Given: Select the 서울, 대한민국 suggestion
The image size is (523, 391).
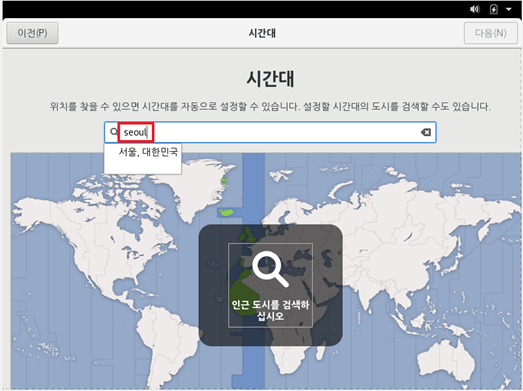Looking at the screenshot, I should coord(148,152).
